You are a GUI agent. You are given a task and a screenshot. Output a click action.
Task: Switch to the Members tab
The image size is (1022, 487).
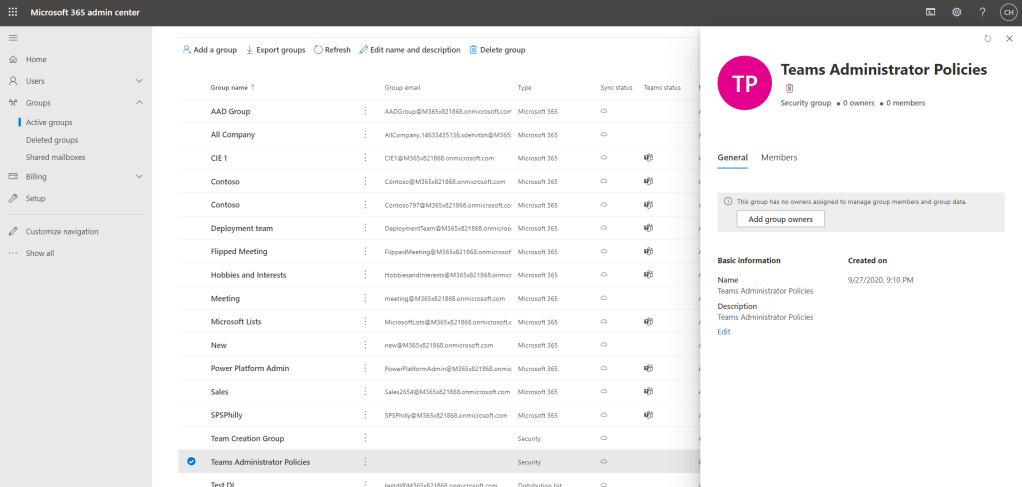pyautogui.click(x=779, y=158)
